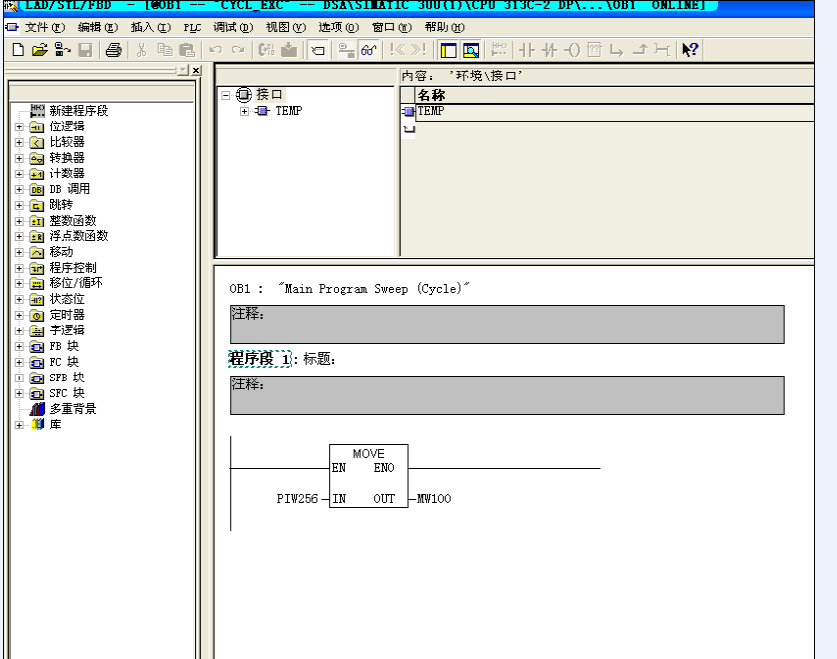Click the Undo arrow icon

click(216, 50)
